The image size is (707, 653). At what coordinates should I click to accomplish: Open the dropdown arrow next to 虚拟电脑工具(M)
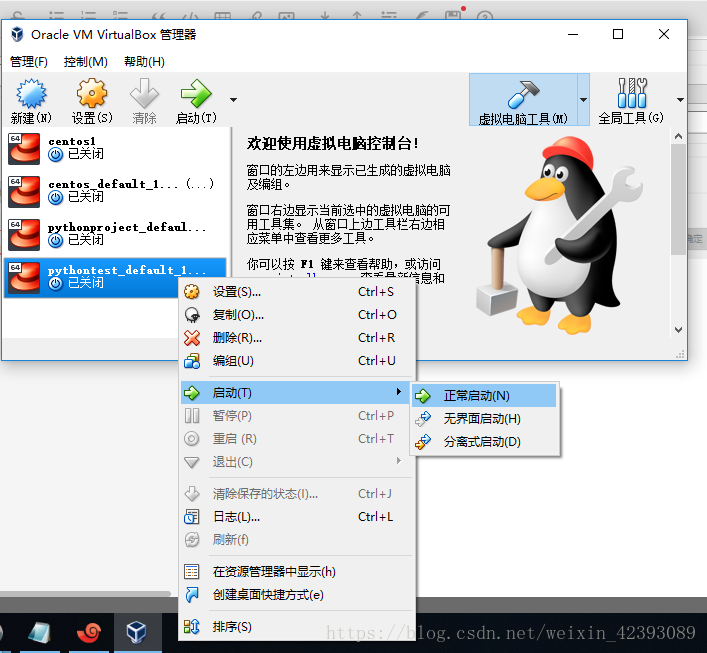[583, 100]
